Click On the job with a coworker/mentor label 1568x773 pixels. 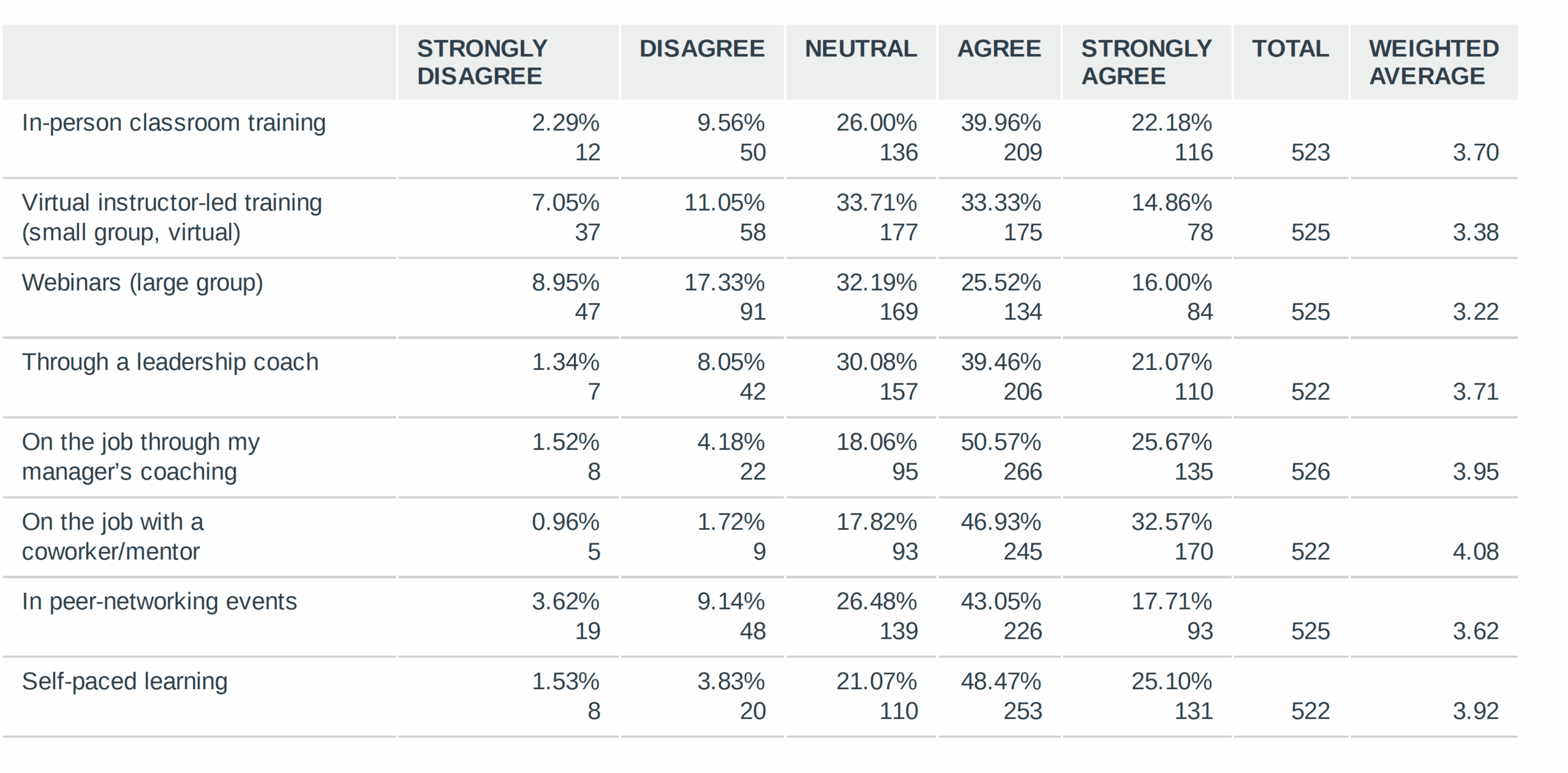click(x=113, y=537)
